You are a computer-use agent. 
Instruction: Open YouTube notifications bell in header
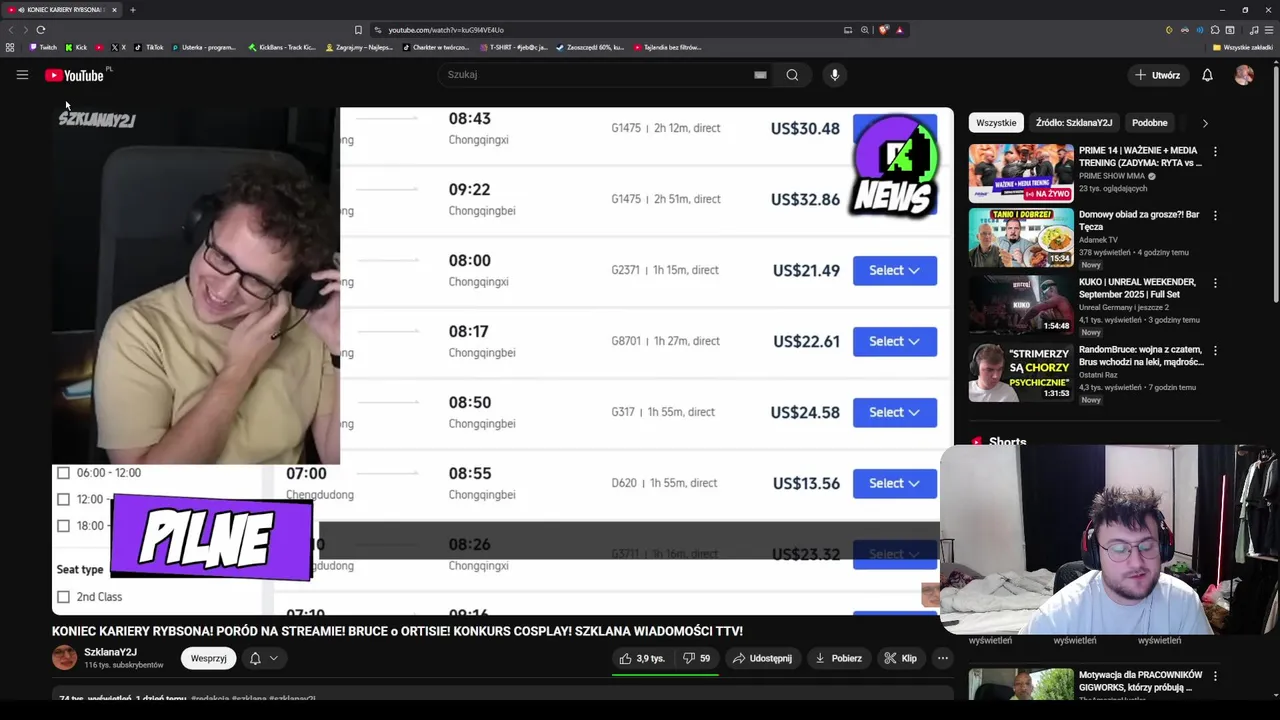coord(1207,75)
